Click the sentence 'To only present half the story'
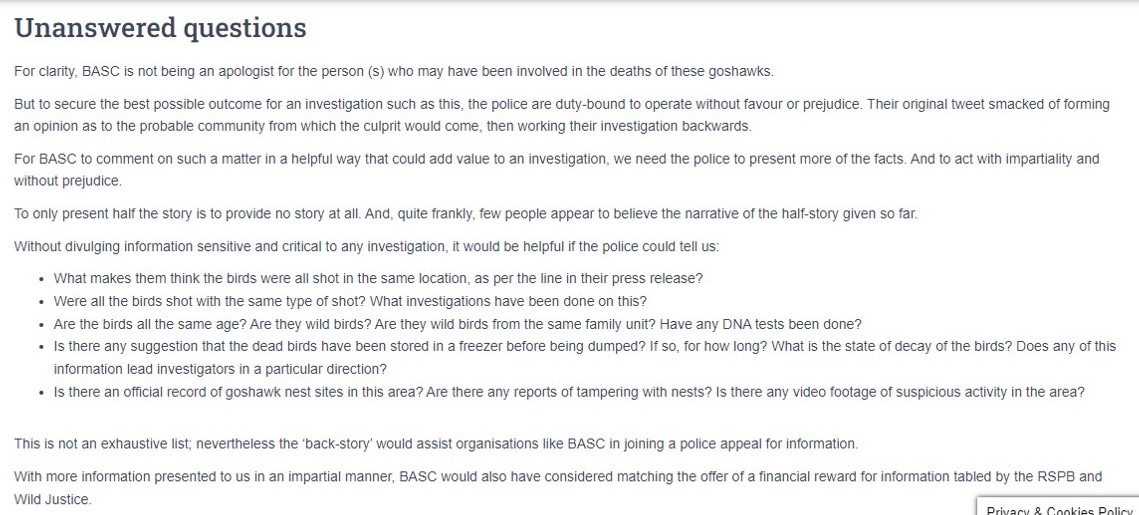This screenshot has height=515, width=1139. pyautogui.click(x=465, y=213)
